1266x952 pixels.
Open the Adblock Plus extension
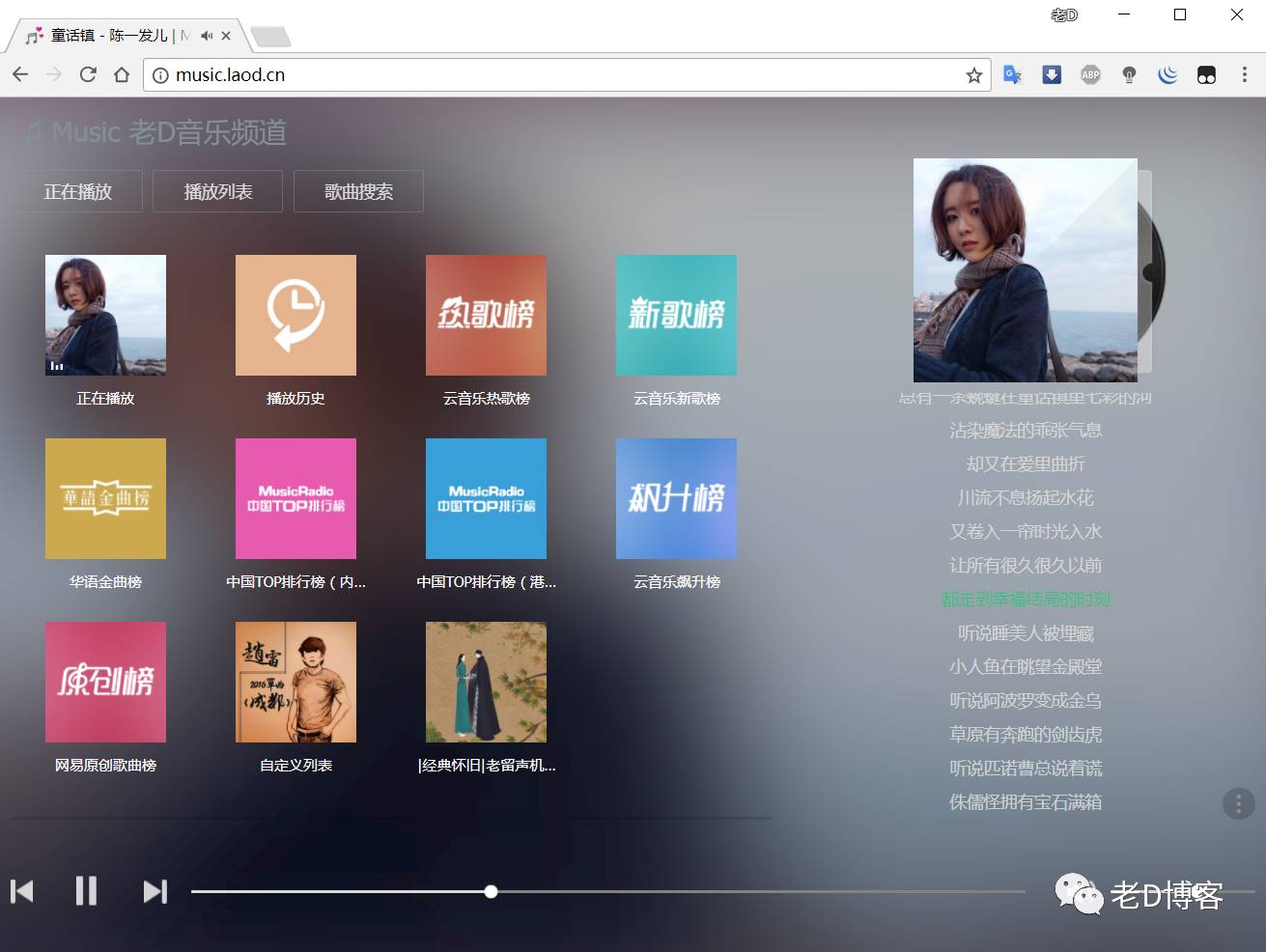pos(1090,74)
